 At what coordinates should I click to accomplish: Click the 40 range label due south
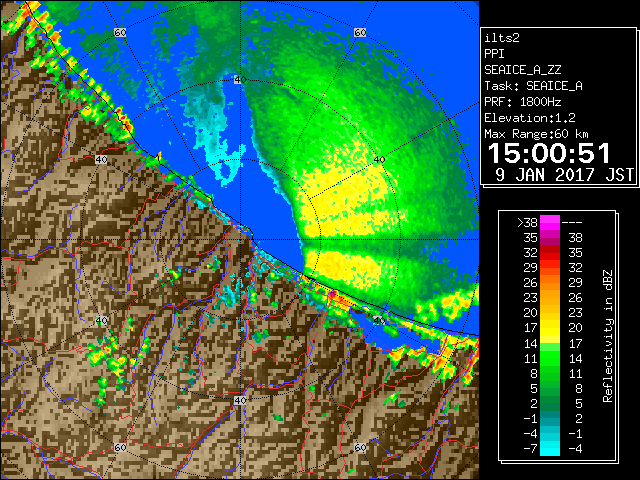point(240,400)
